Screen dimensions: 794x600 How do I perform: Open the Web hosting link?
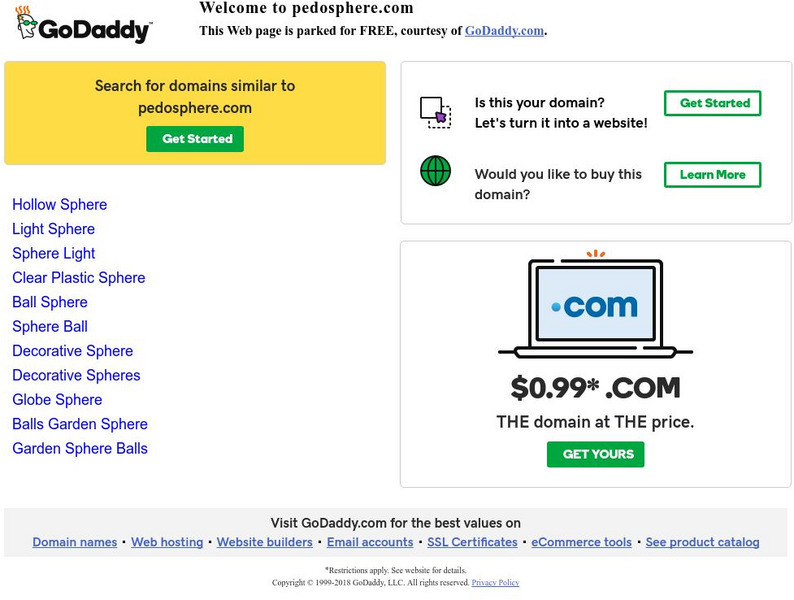pyautogui.click(x=167, y=542)
